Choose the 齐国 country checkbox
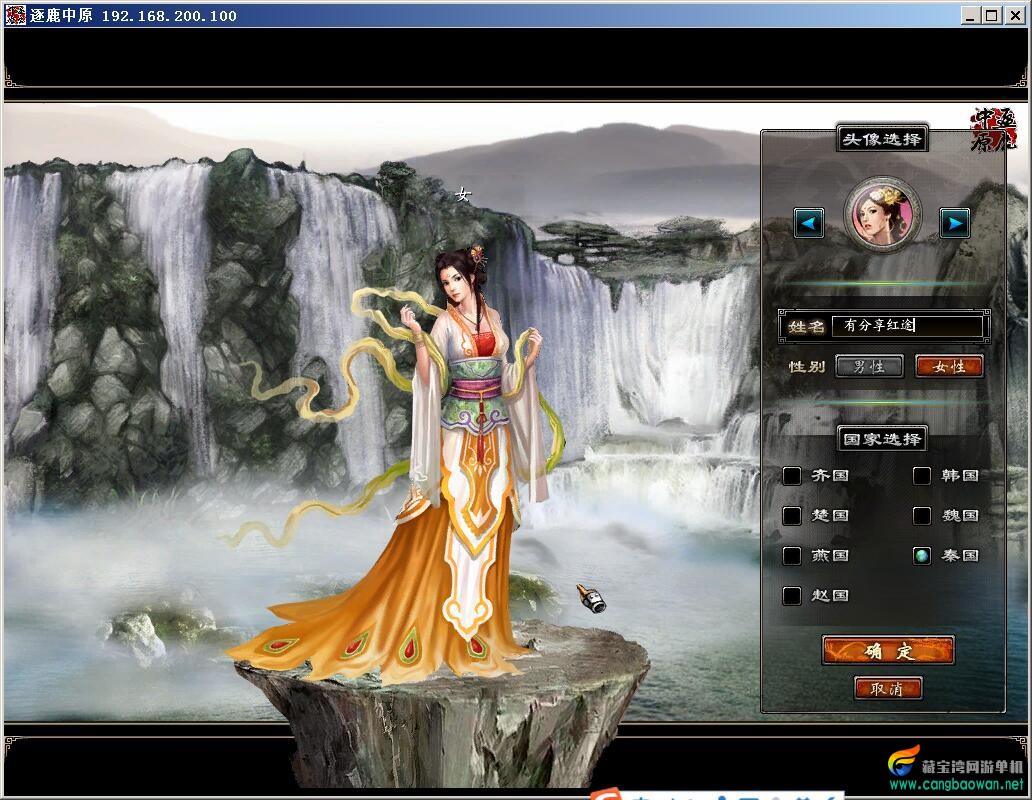1032x800 pixels. pos(792,475)
